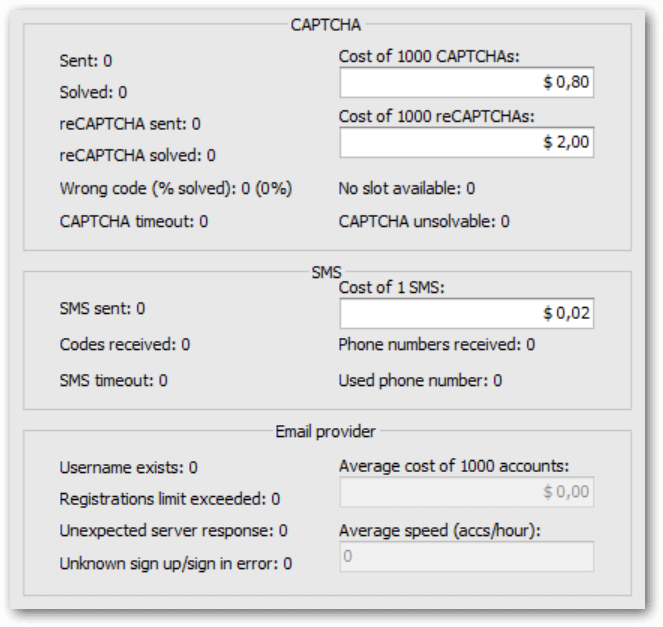Image resolution: width=663 pixels, height=627 pixels.
Task: Click the SMS sent statistic
Action: (x=102, y=309)
